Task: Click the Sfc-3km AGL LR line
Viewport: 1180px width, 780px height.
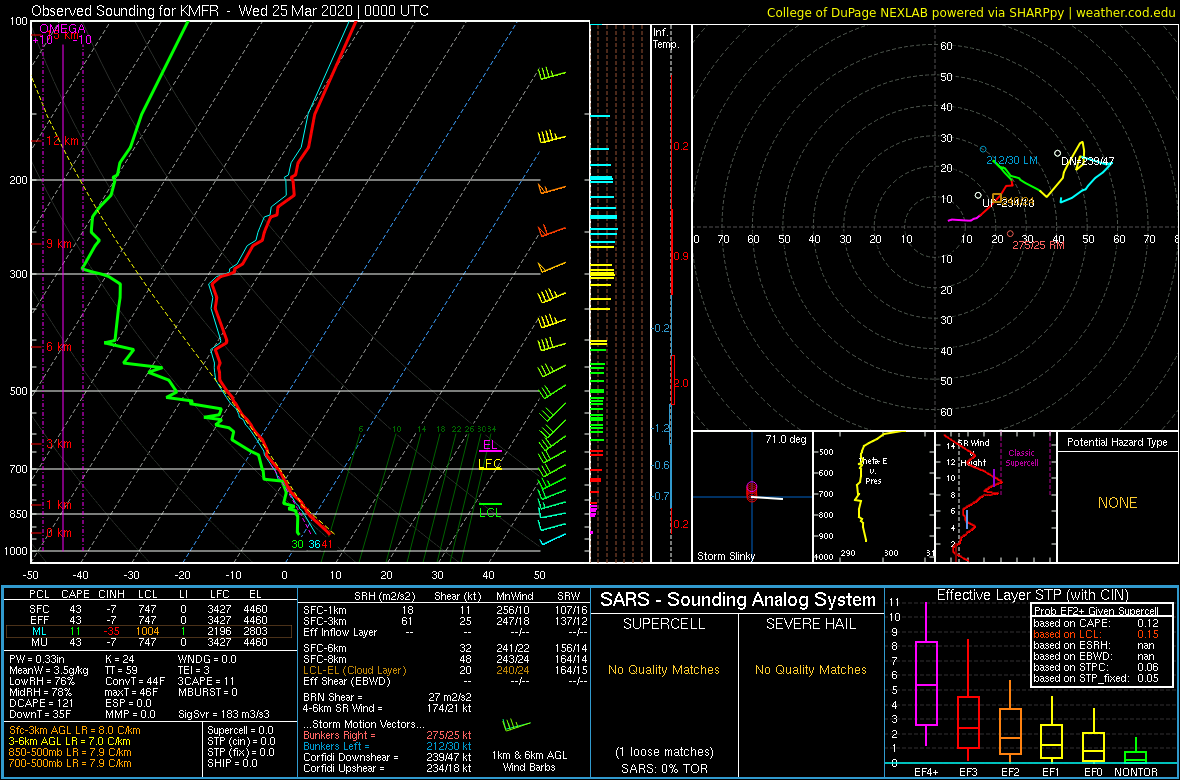Action: [75, 730]
